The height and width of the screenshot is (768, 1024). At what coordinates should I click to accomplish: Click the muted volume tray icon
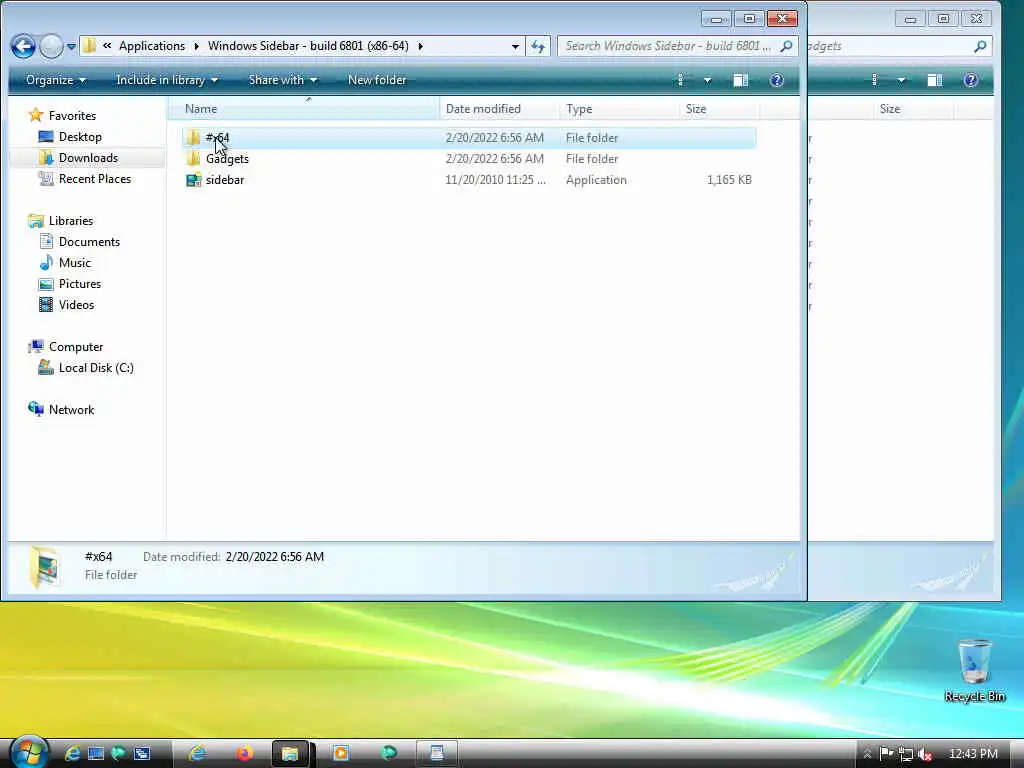[x=924, y=754]
